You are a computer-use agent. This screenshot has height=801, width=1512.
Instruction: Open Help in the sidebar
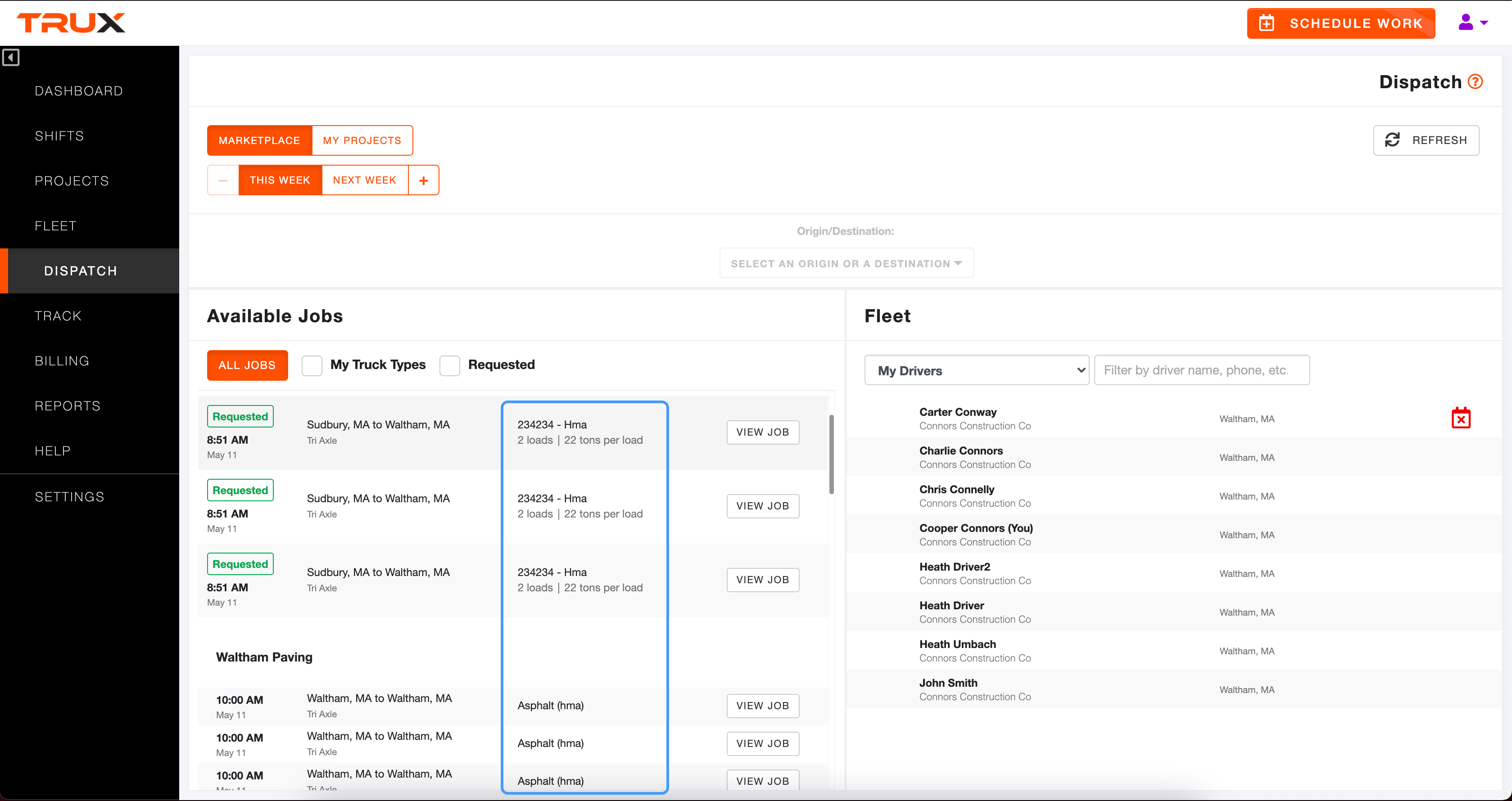click(x=53, y=450)
